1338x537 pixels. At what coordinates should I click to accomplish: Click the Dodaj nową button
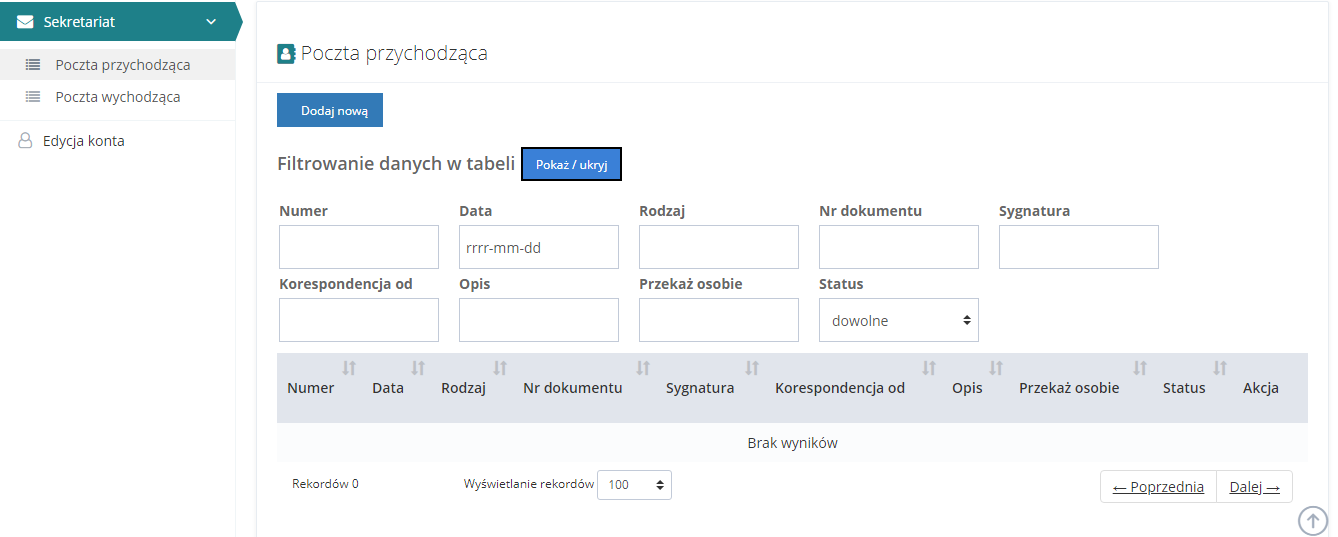click(330, 111)
